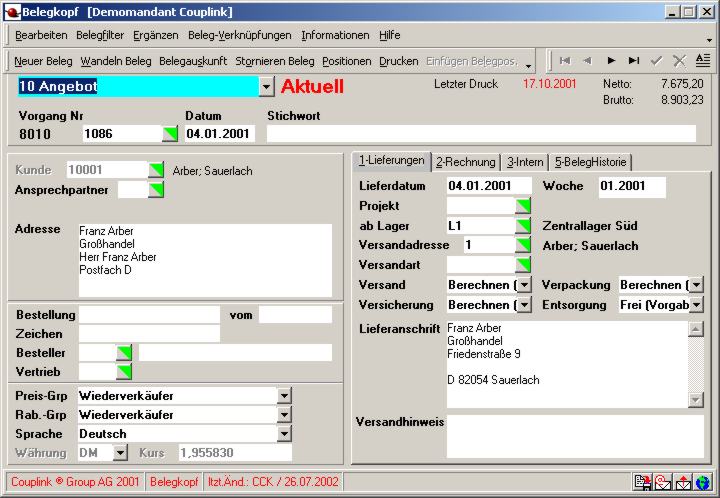This screenshot has height=498, width=720.
Task: Open the Informationen menu
Action: click(335, 35)
